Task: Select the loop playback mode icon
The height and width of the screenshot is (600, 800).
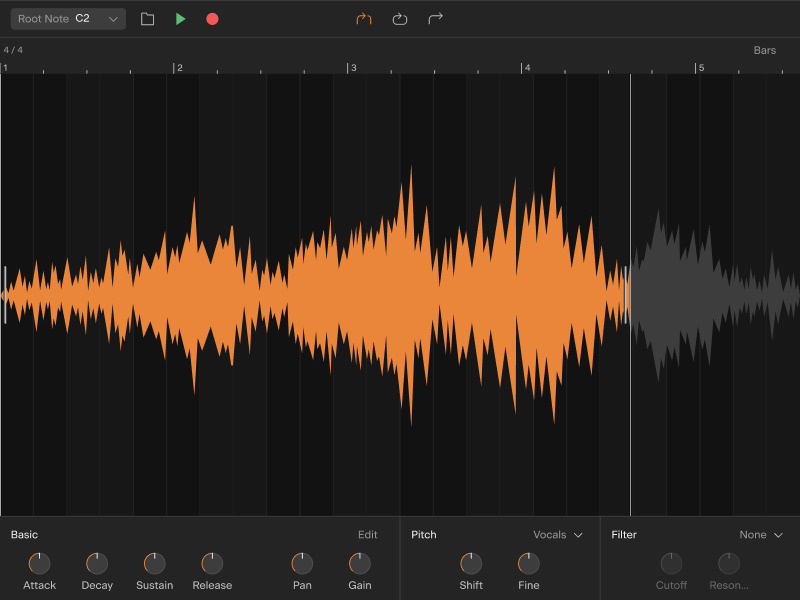Action: 399,19
